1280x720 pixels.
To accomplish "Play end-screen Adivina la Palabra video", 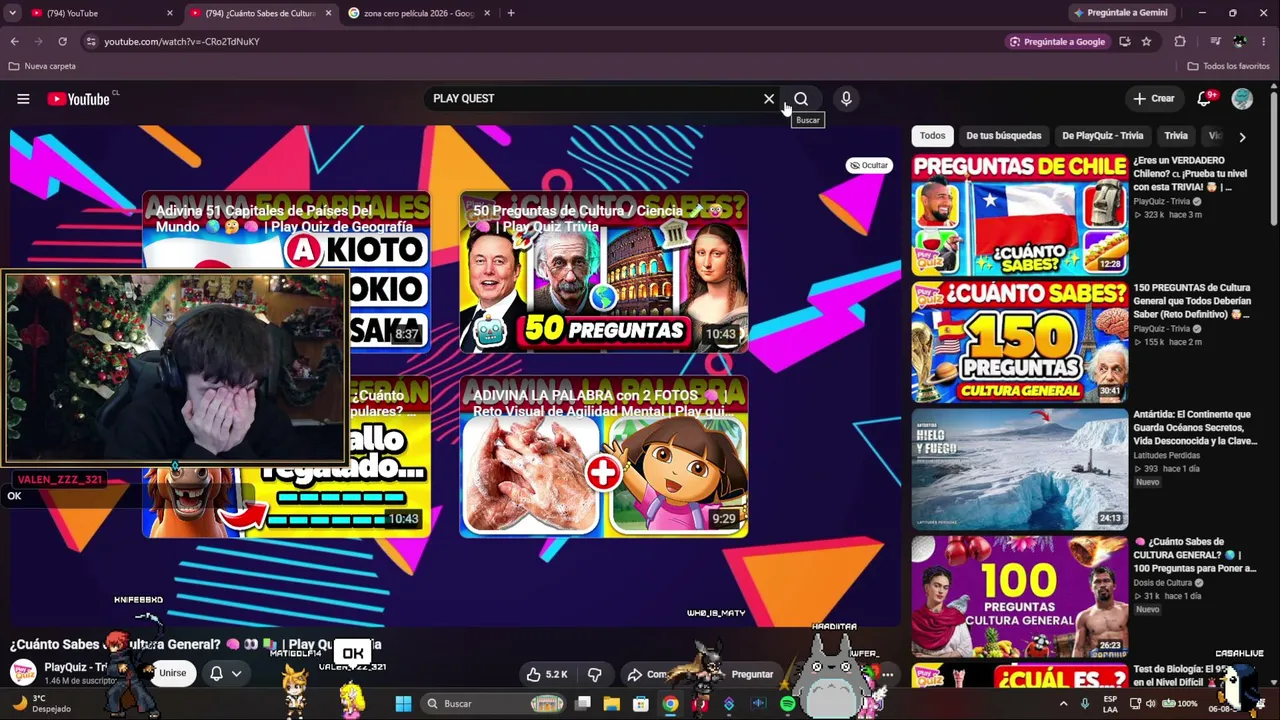I will 603,457.
